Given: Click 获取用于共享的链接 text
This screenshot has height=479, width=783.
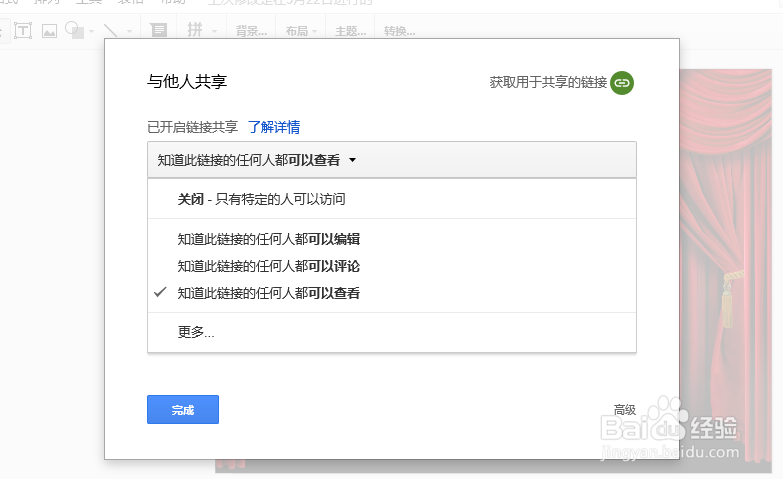Looking at the screenshot, I should click(548, 82).
